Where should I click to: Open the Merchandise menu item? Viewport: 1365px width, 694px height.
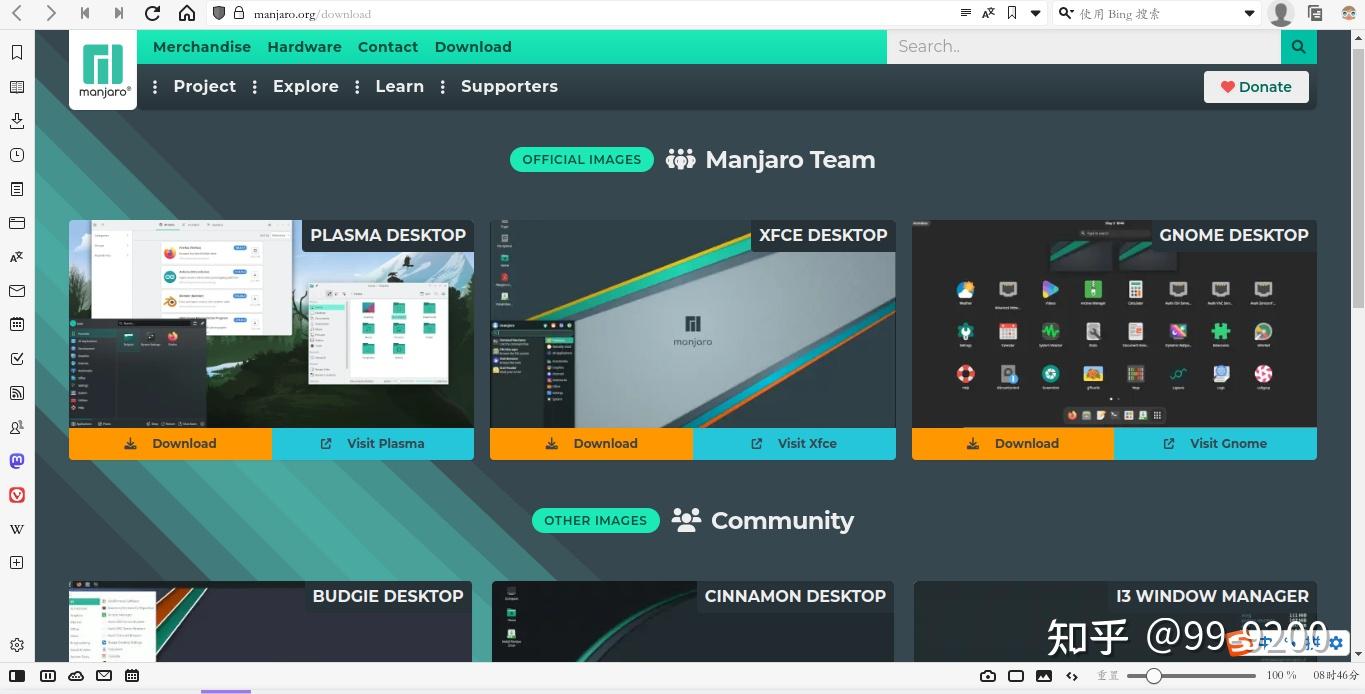[x=202, y=47]
